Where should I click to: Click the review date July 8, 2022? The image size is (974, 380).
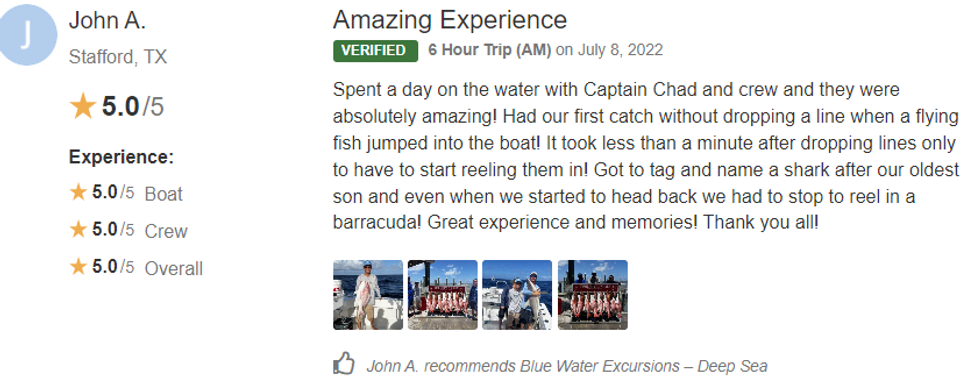(620, 50)
